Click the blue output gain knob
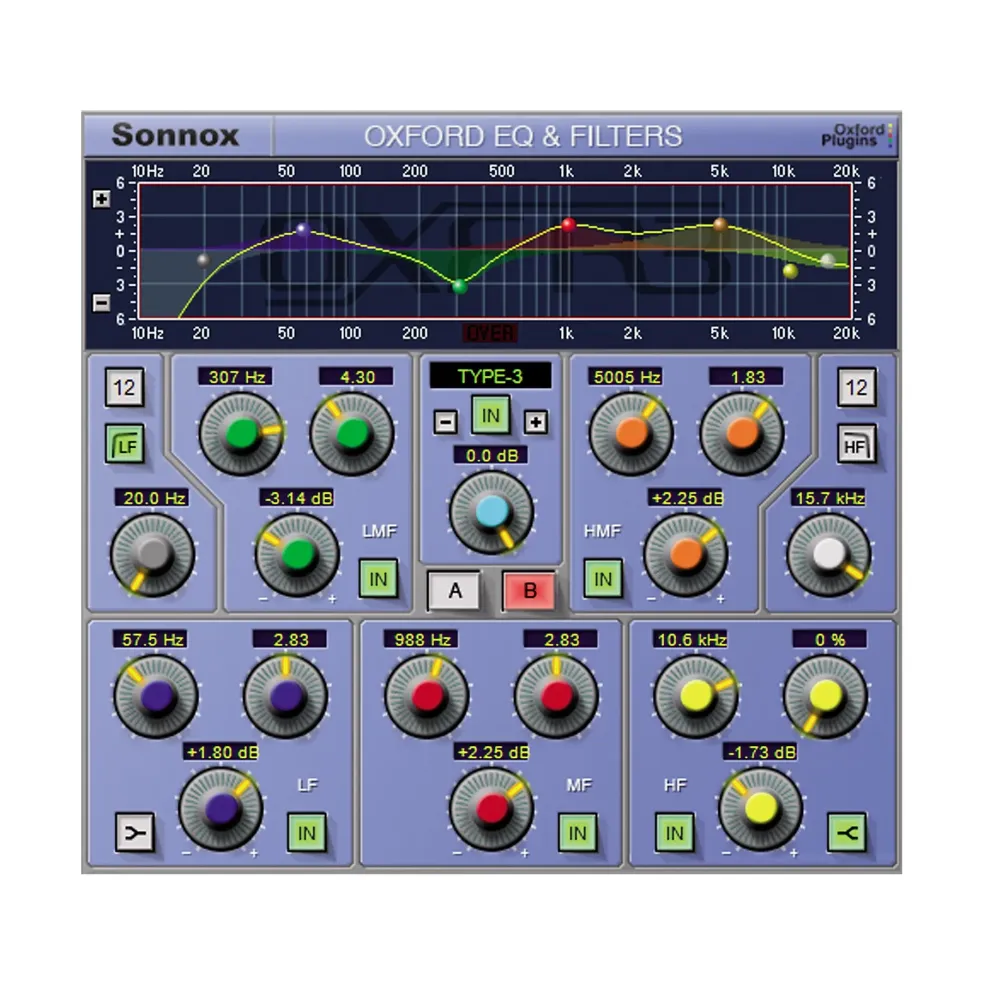The height and width of the screenshot is (985, 984). point(491,512)
